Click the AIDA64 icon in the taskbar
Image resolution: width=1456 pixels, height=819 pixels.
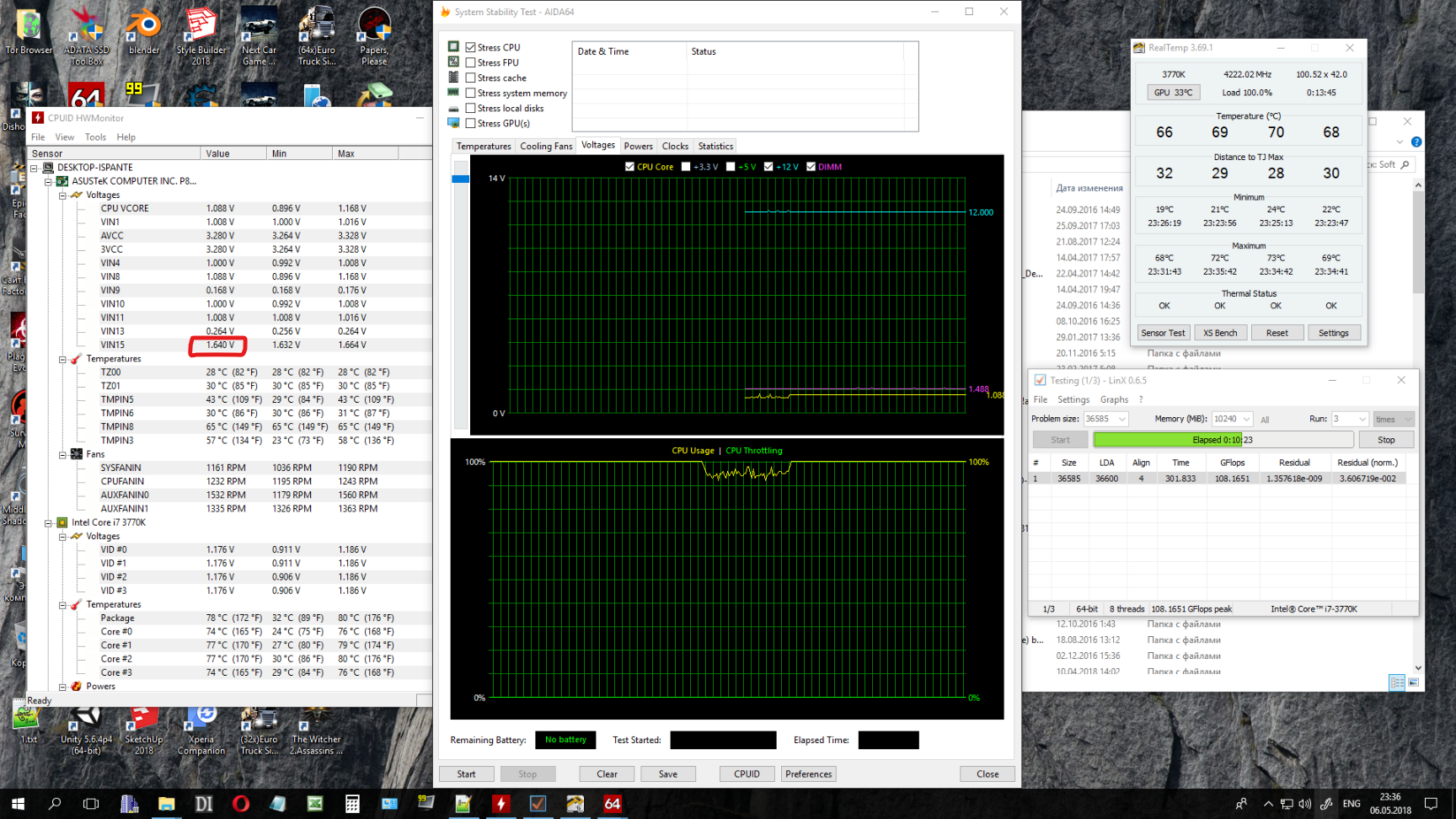coord(613,804)
